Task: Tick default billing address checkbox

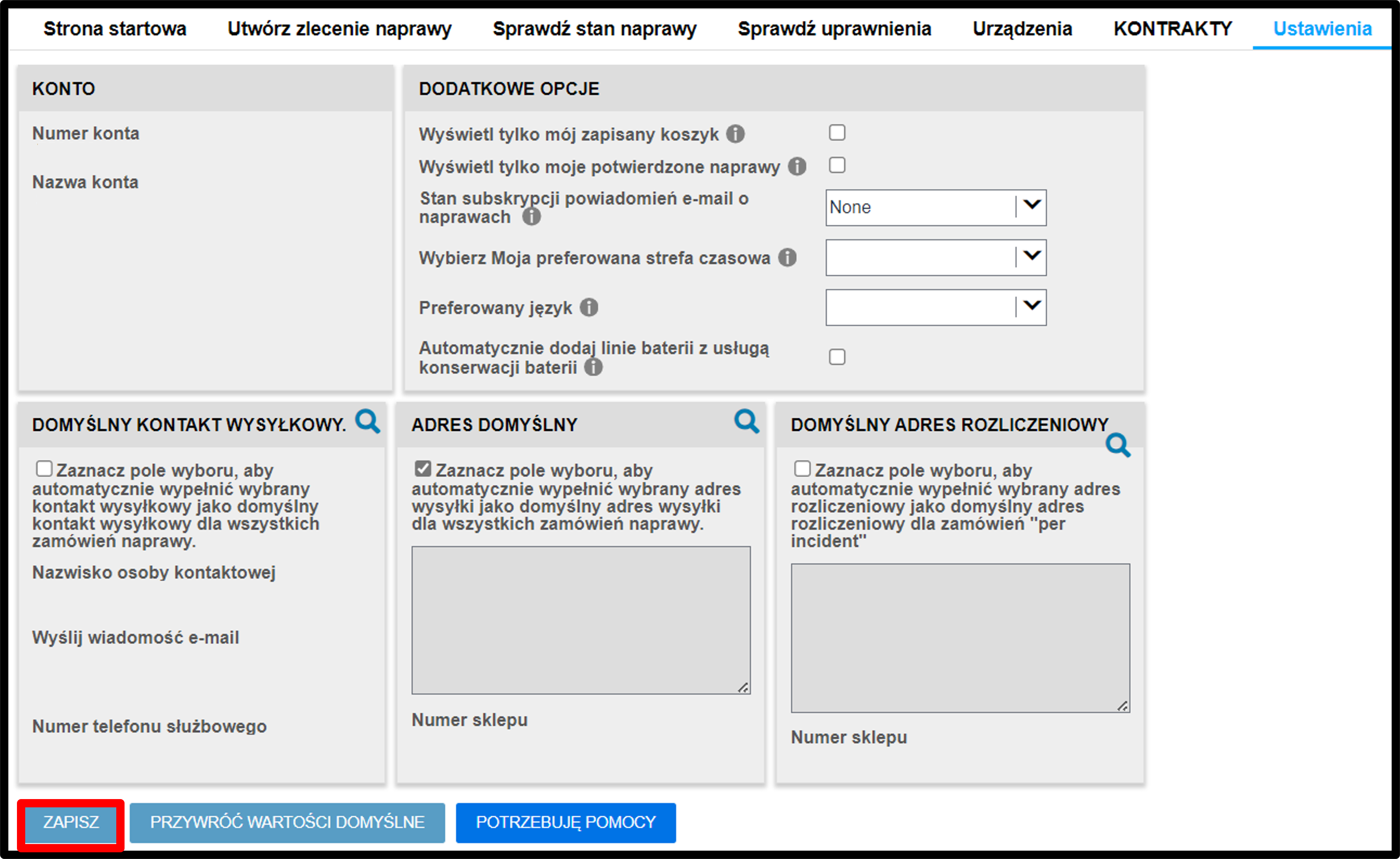Action: [802, 469]
